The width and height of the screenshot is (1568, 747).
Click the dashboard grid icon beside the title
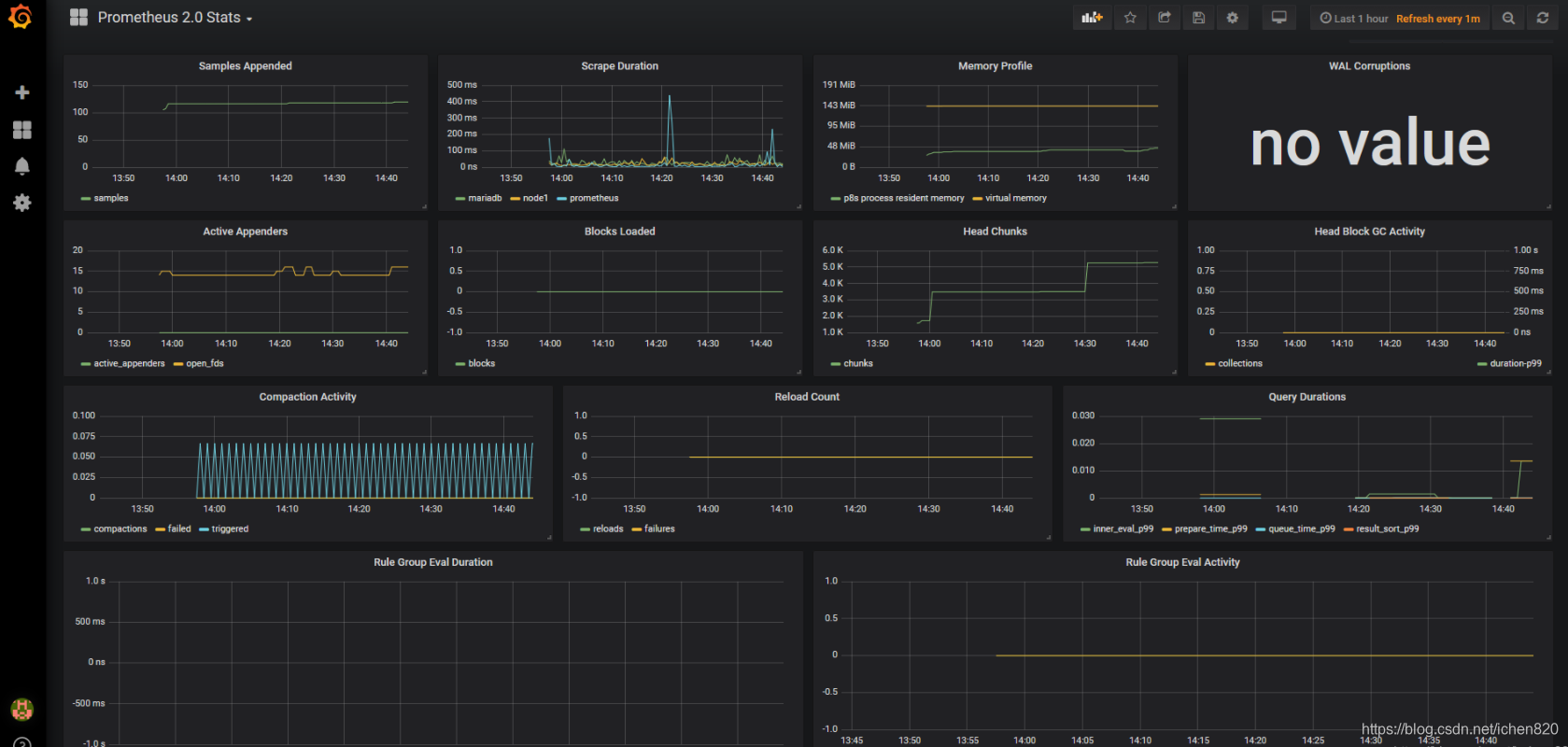click(78, 18)
